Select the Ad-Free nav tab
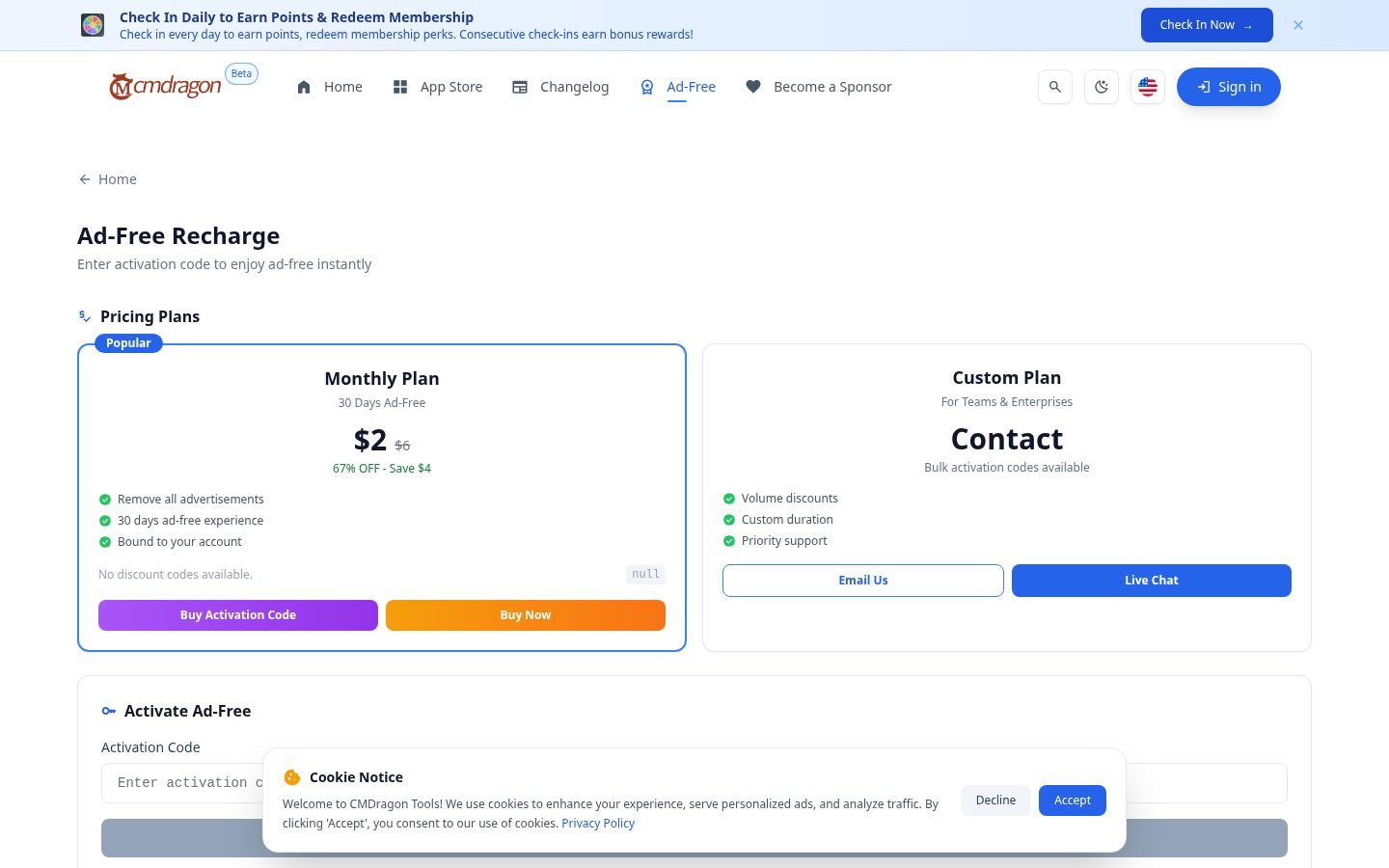The width and height of the screenshot is (1389, 868). point(678,87)
